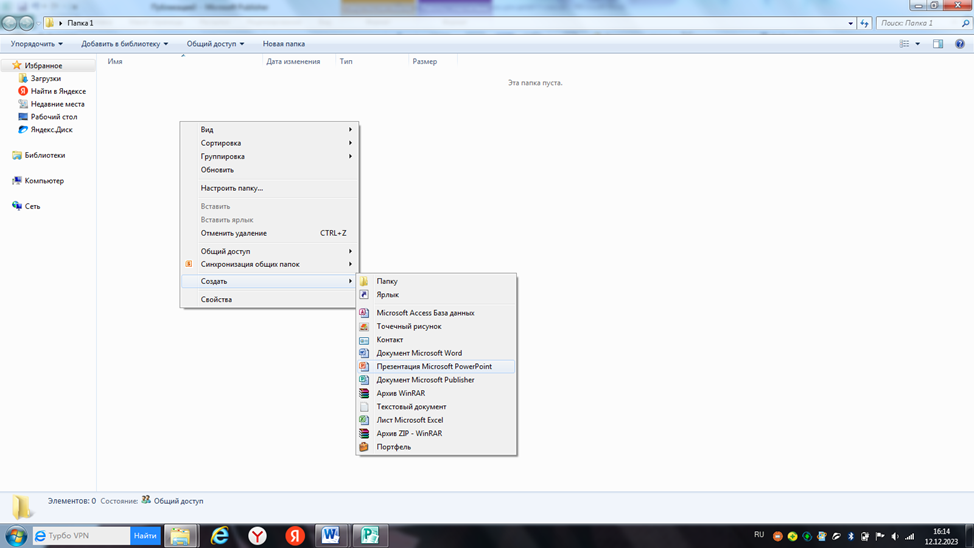Click the help question mark icon
The height and width of the screenshot is (548, 974).
[x=960, y=44]
